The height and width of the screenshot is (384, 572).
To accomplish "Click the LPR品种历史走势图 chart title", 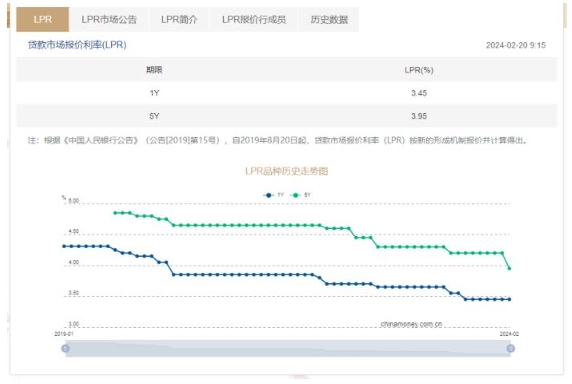I will point(287,171).
